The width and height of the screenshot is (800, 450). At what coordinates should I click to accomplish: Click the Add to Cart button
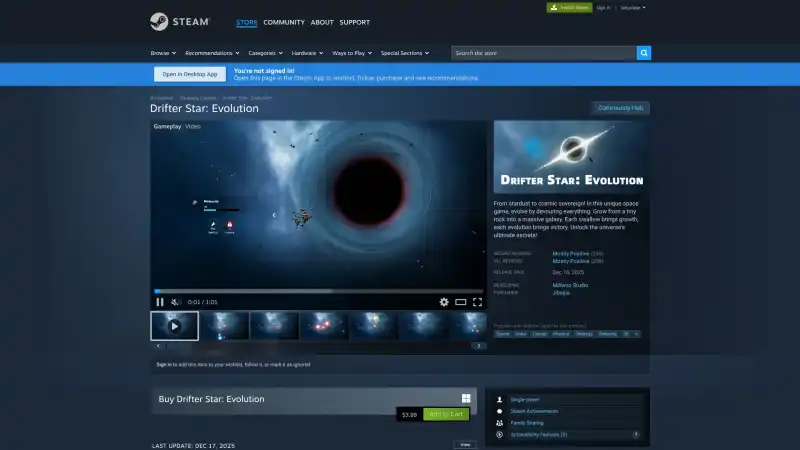tap(446, 414)
